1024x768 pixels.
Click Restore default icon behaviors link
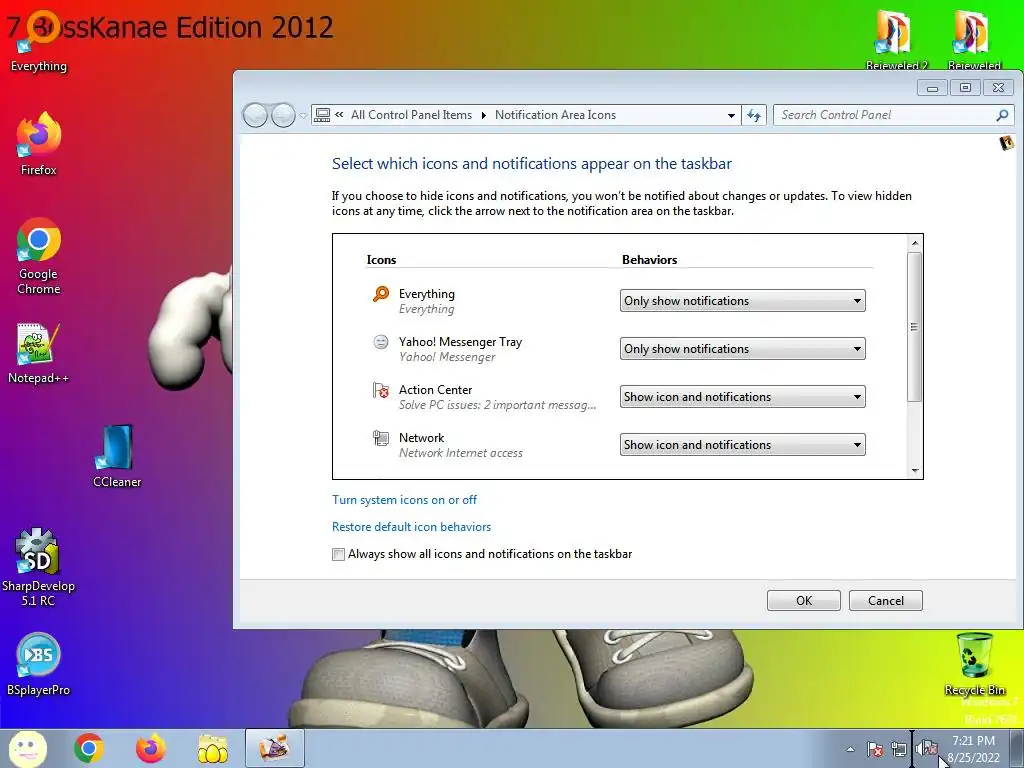click(x=411, y=526)
